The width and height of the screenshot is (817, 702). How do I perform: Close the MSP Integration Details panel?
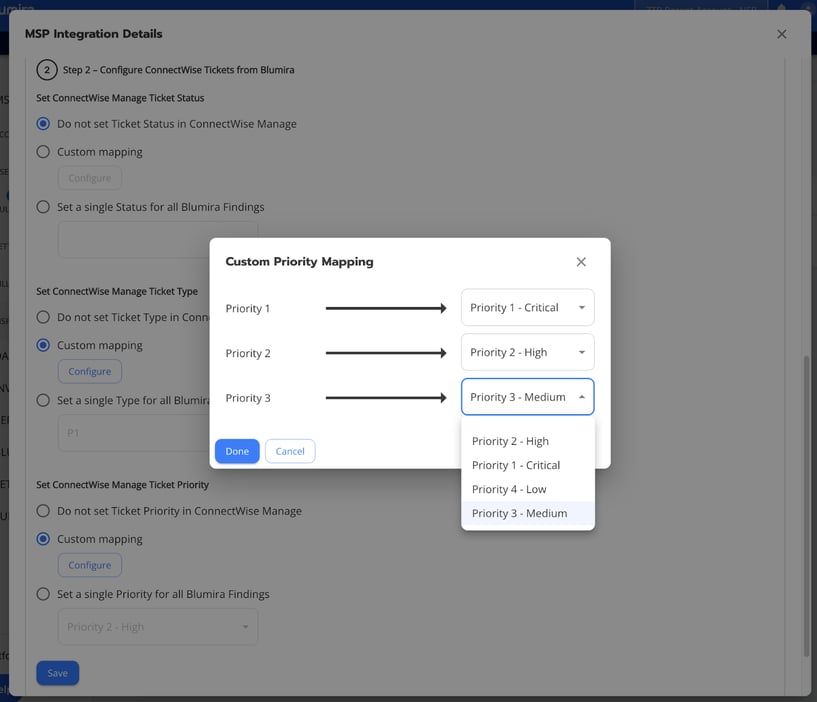781,34
